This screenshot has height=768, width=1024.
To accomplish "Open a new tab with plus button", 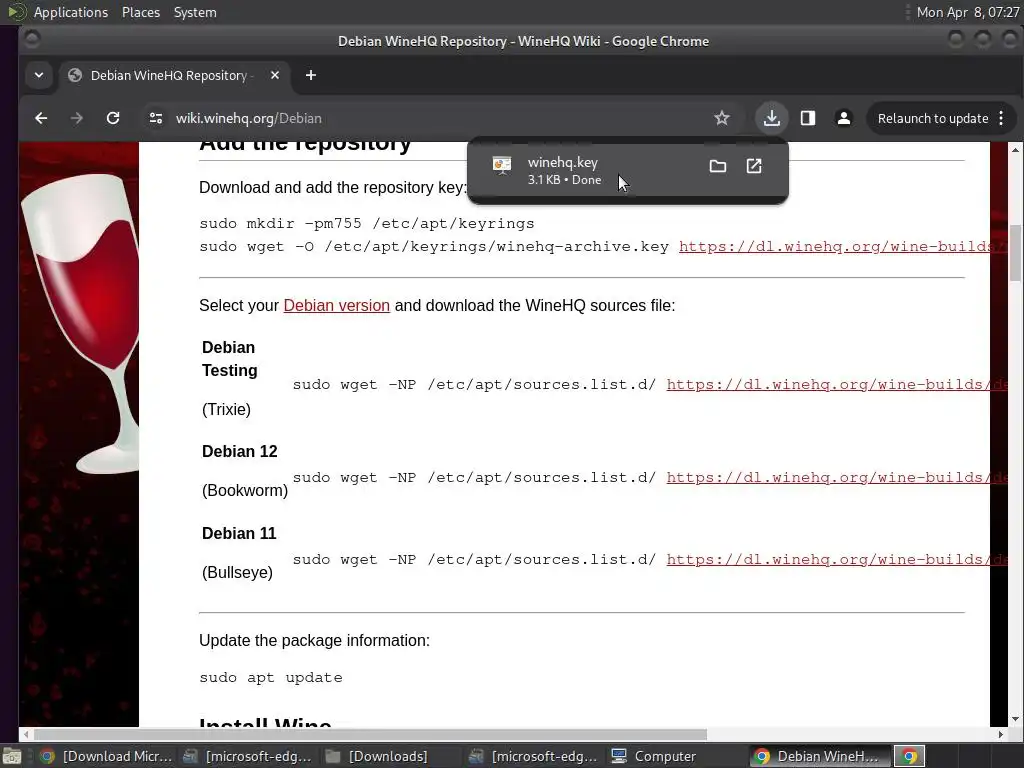I will (x=311, y=75).
